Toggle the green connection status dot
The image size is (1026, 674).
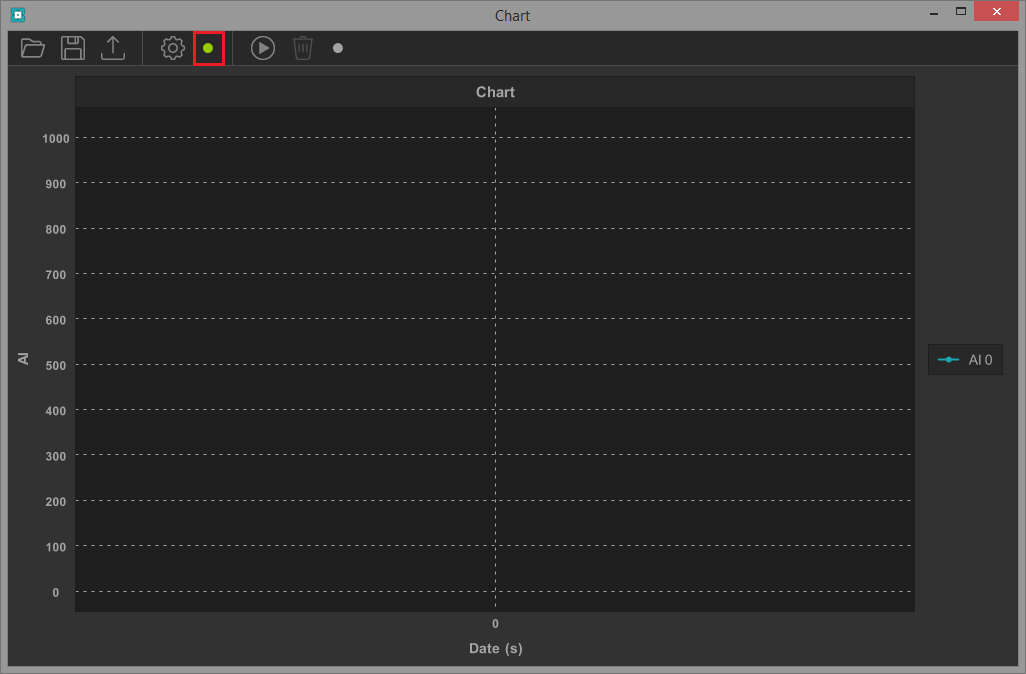208,48
